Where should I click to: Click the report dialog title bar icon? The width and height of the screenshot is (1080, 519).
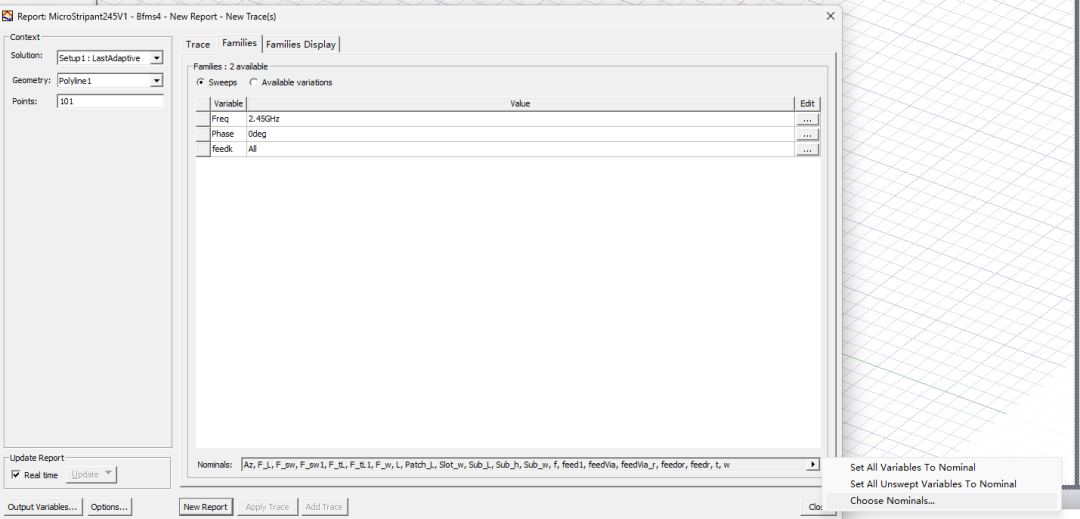(x=8, y=16)
